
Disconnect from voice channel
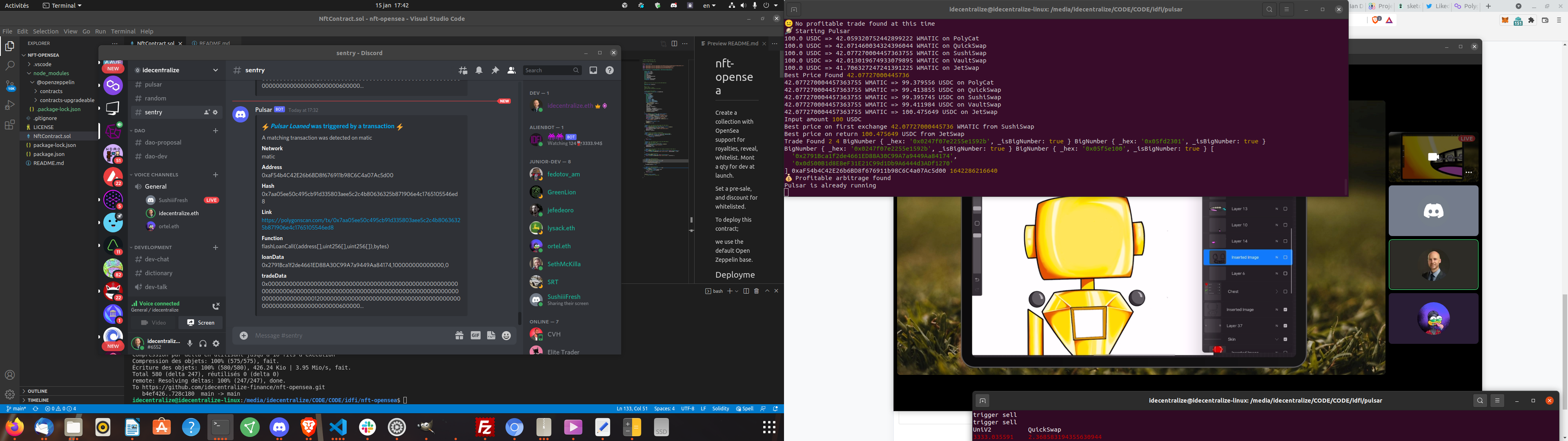[216, 306]
